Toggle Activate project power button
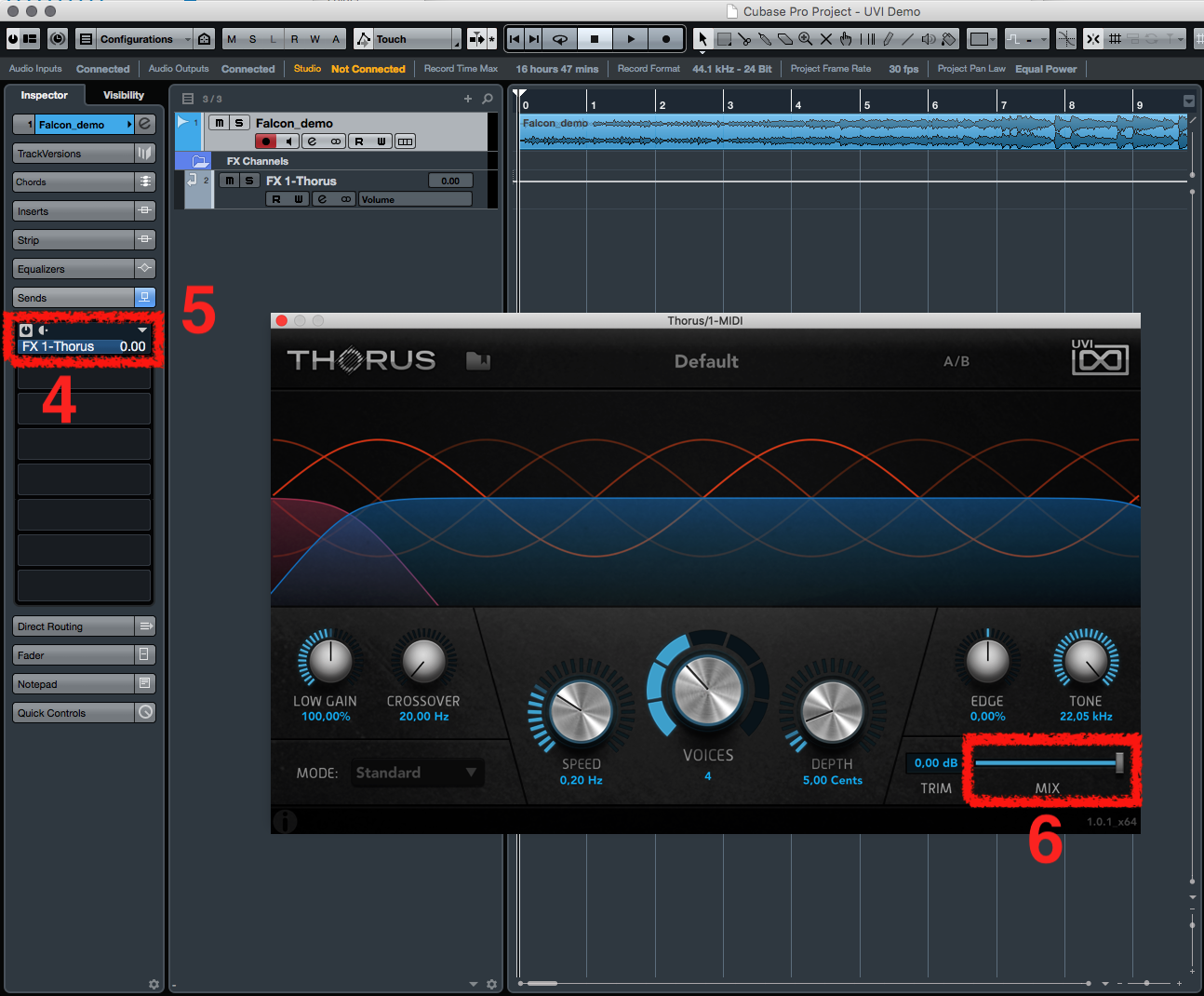 pyautogui.click(x=13, y=38)
